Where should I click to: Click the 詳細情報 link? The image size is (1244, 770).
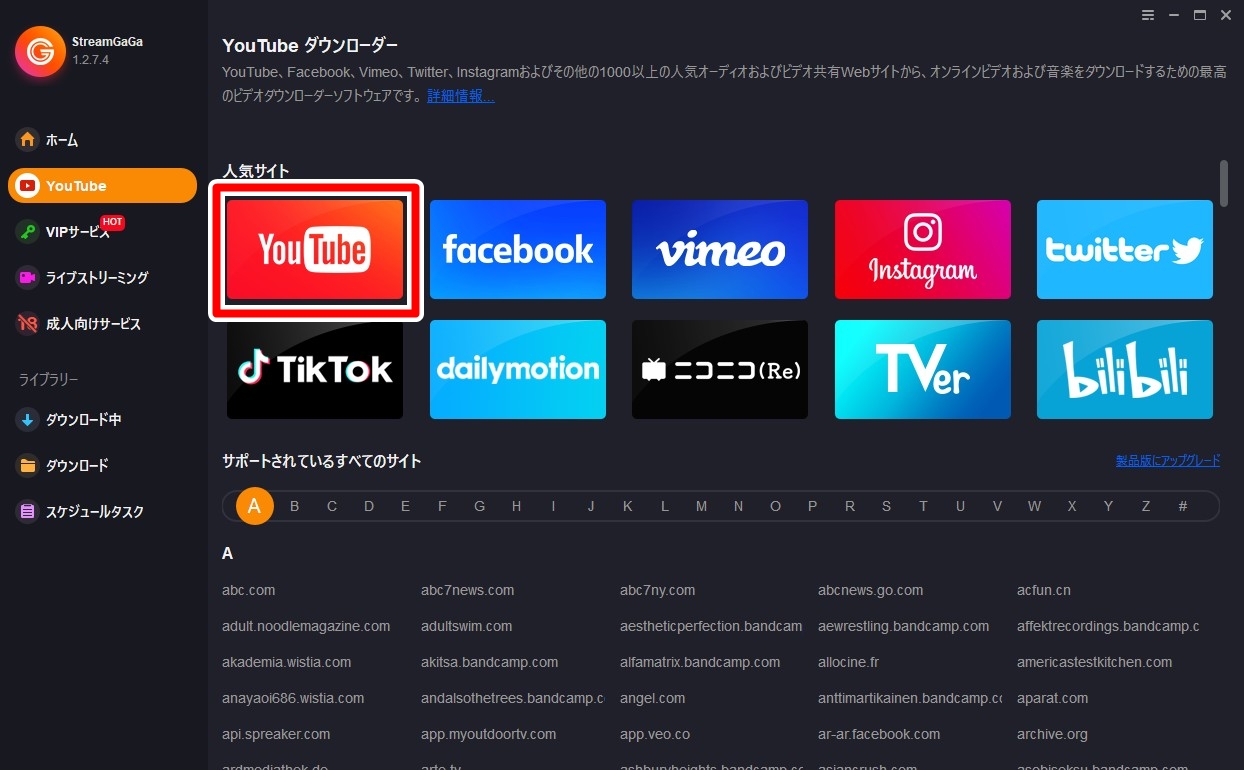point(461,96)
